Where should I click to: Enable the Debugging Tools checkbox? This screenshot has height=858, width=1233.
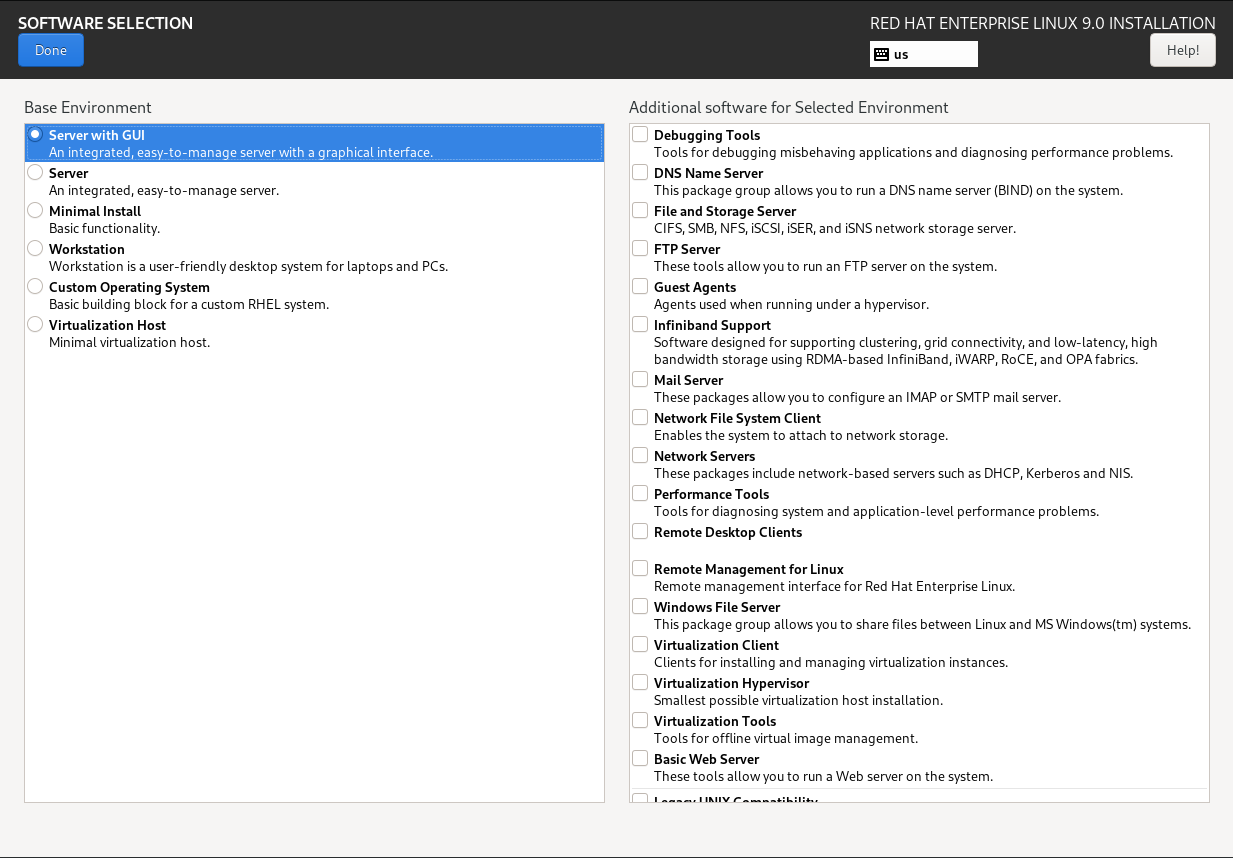click(x=640, y=135)
